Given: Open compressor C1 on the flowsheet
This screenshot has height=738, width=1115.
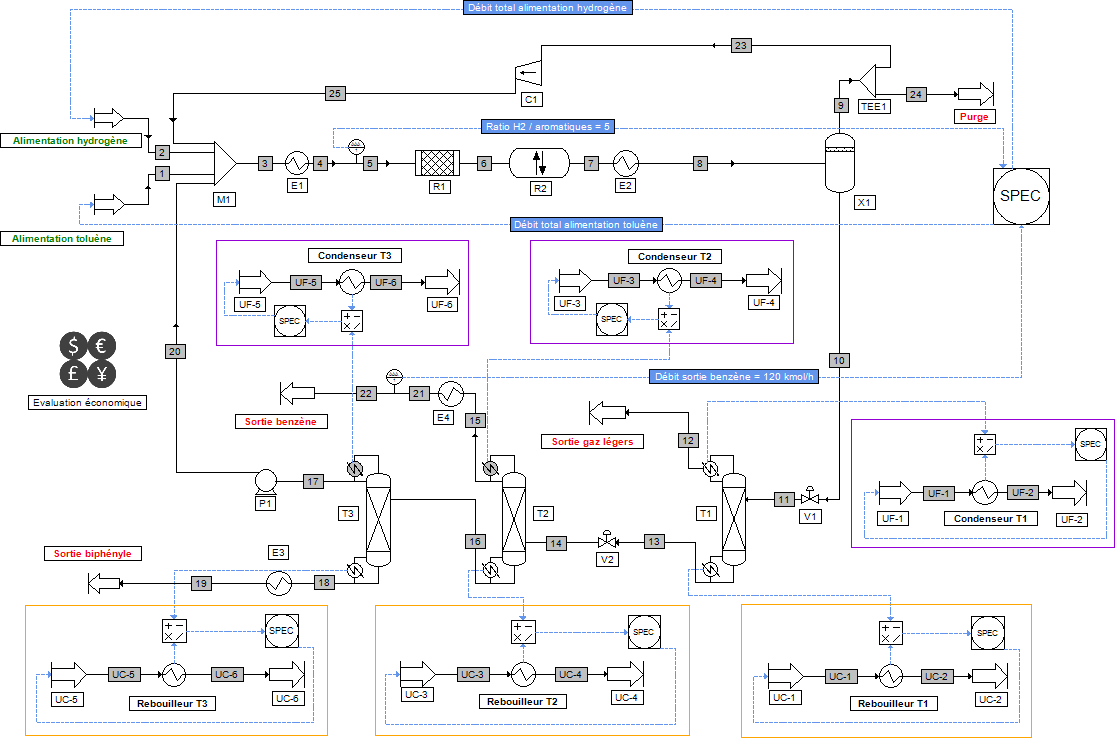Looking at the screenshot, I should pyautogui.click(x=530, y=74).
